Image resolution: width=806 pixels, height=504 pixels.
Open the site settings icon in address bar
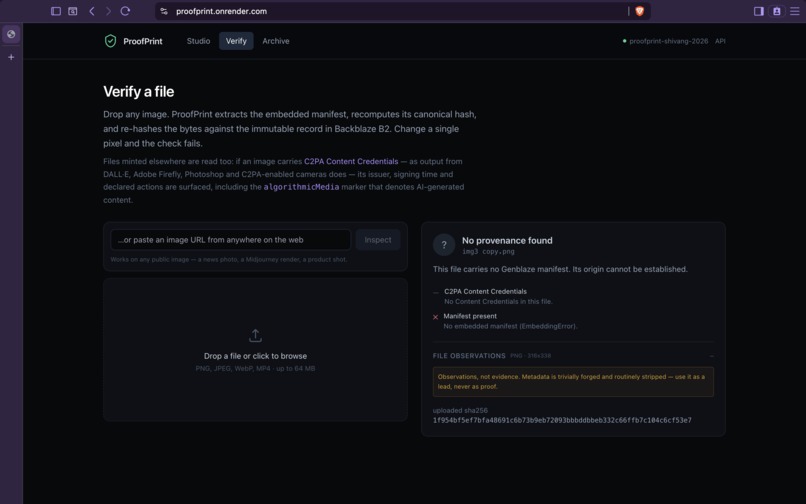[x=164, y=11]
